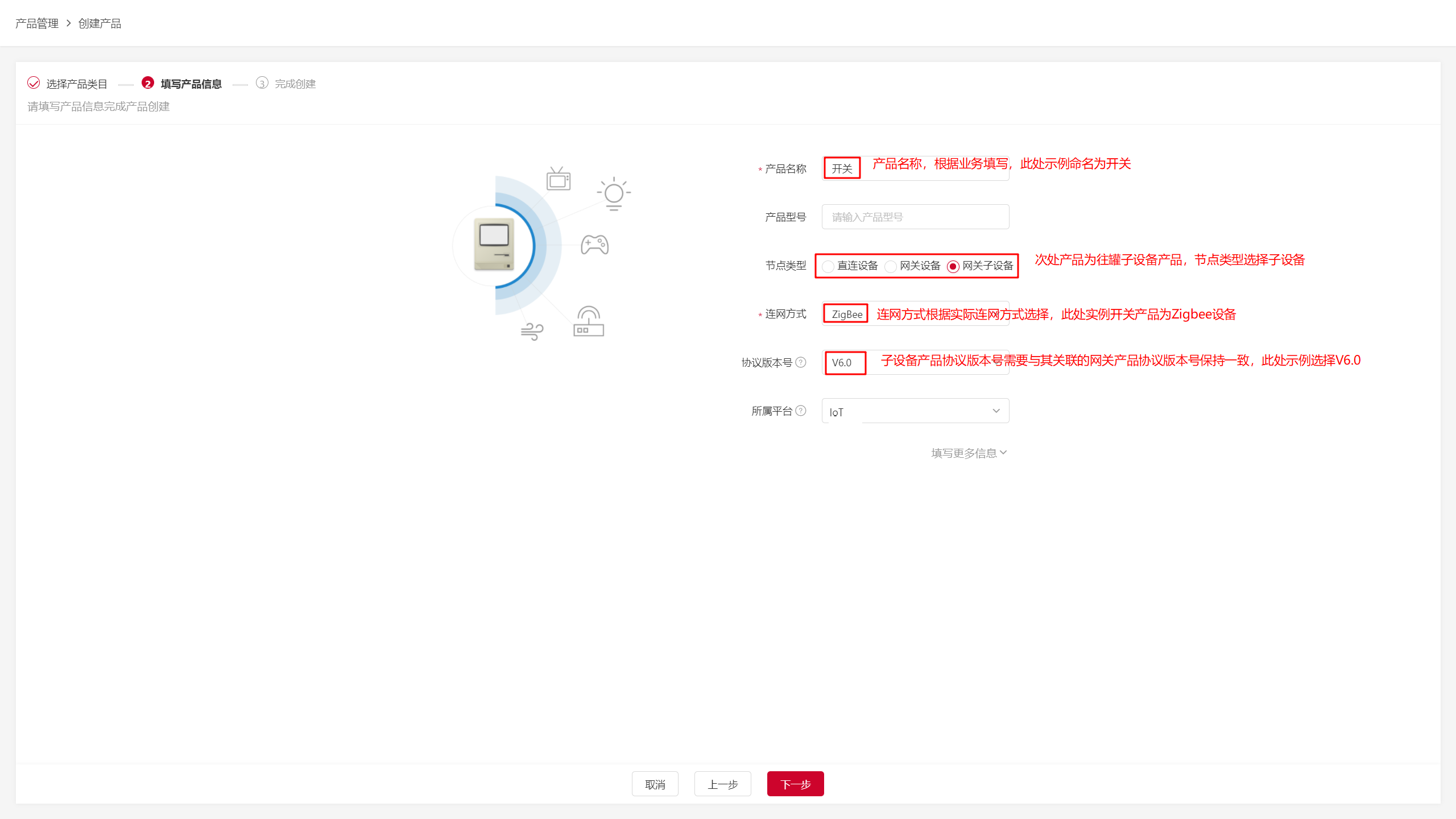This screenshot has width=1456, height=819.
Task: Click the TV icon in illustration
Action: (558, 179)
